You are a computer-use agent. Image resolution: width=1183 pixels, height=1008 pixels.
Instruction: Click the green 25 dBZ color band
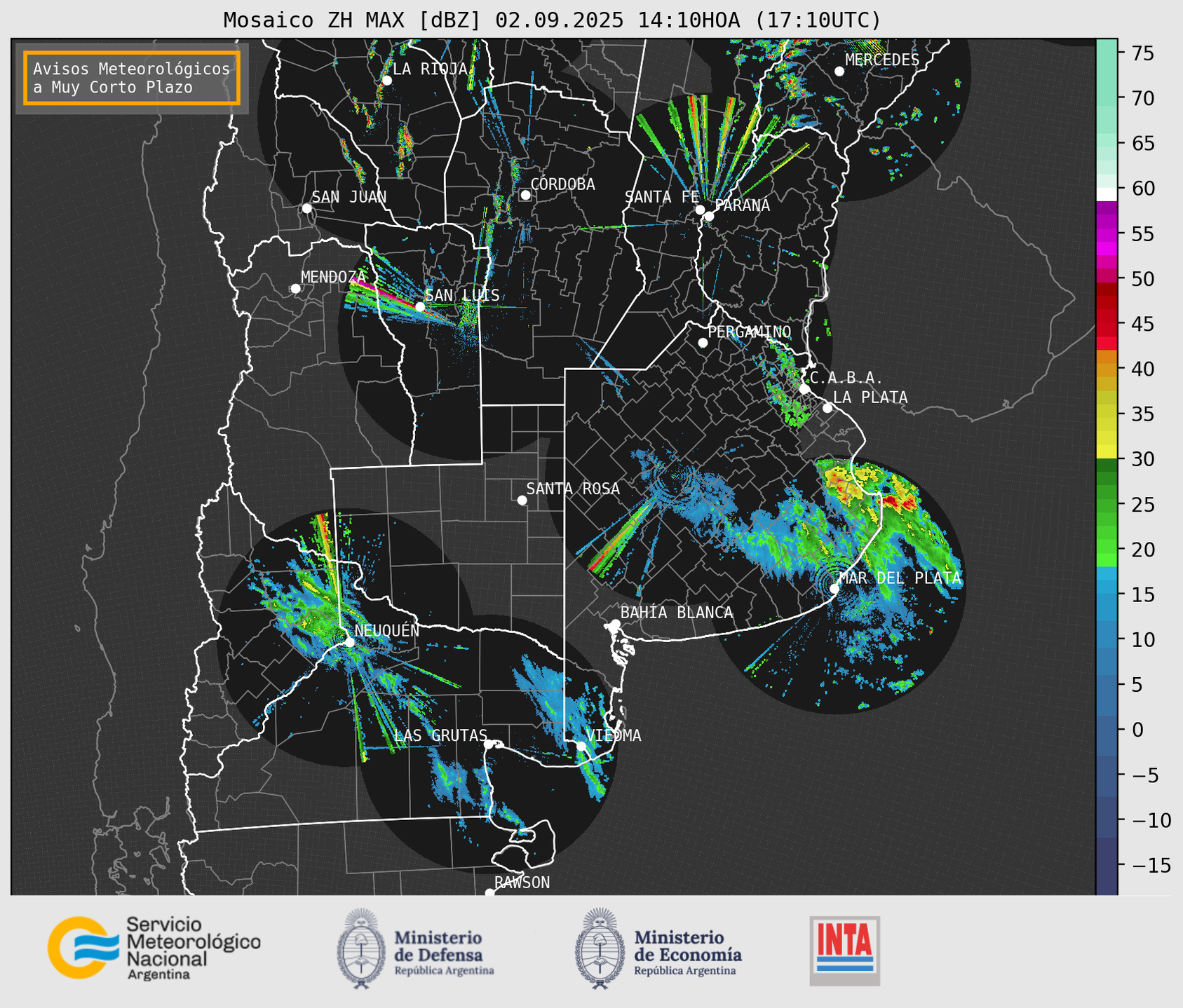(x=1107, y=505)
